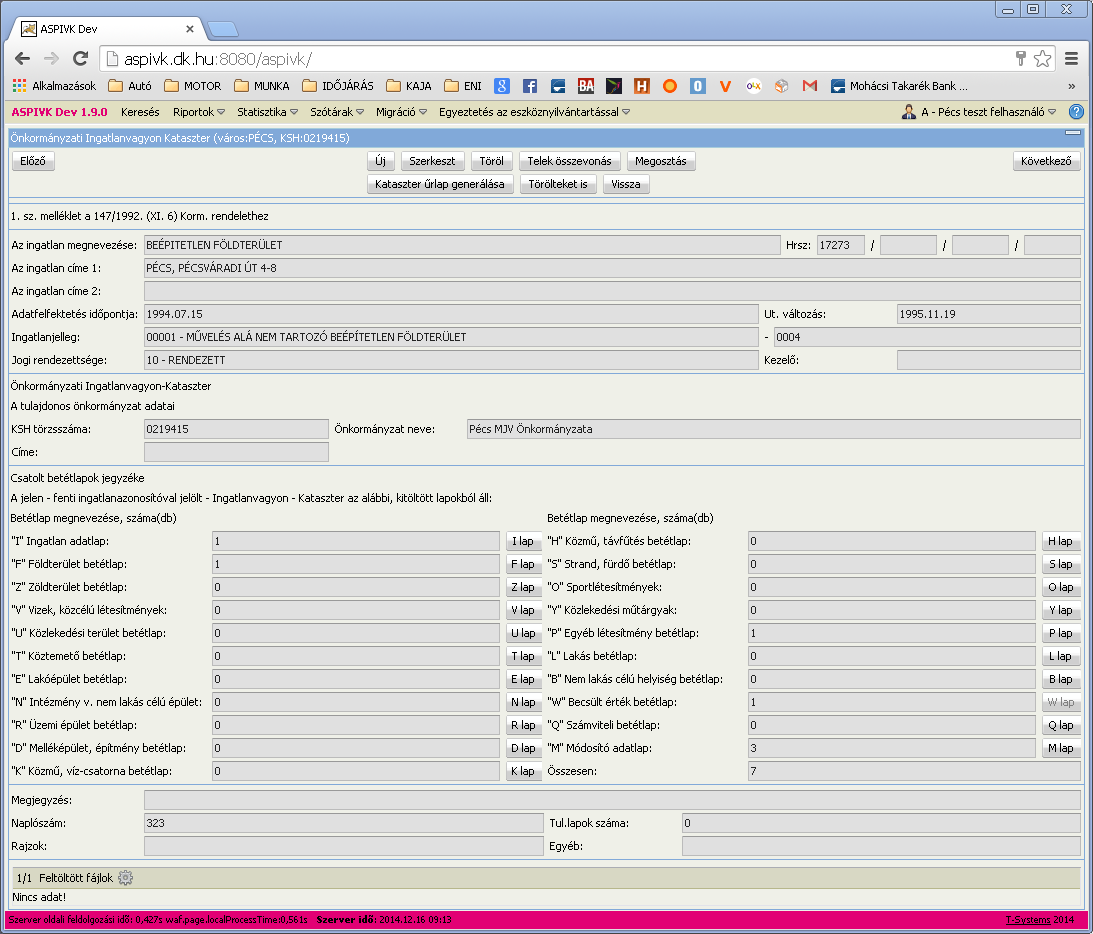1093x934 pixels.
Task: Open the M lap sheet
Action: tap(1061, 748)
